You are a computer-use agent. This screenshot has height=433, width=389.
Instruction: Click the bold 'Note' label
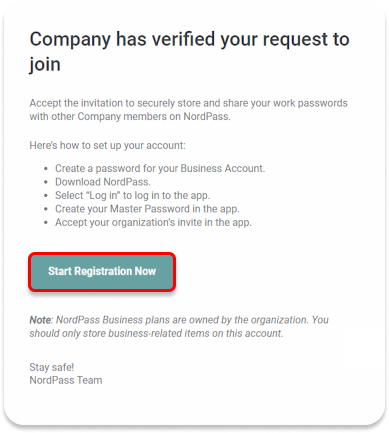point(41,320)
